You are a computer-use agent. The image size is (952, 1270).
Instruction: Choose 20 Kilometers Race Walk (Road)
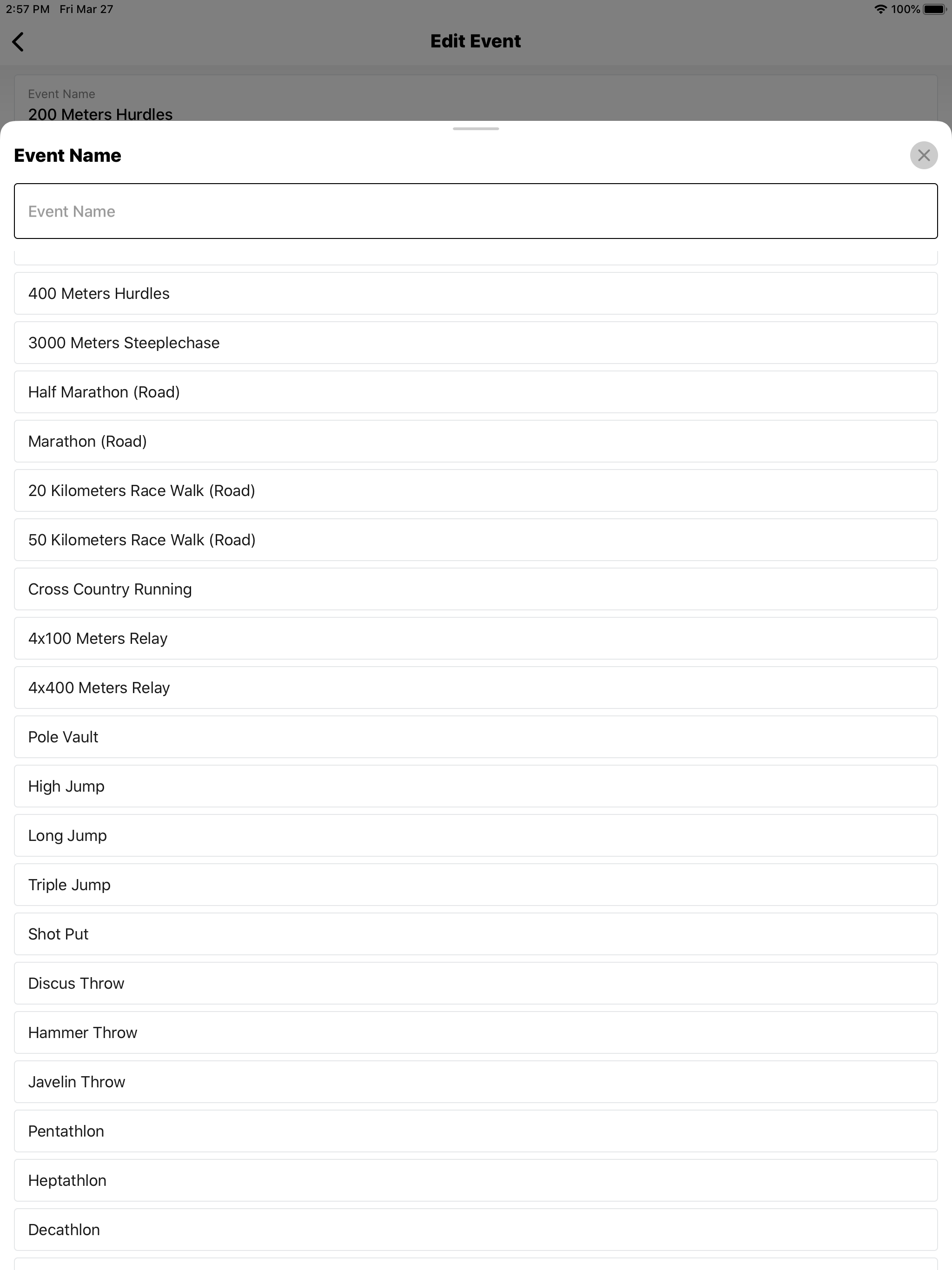coord(476,490)
